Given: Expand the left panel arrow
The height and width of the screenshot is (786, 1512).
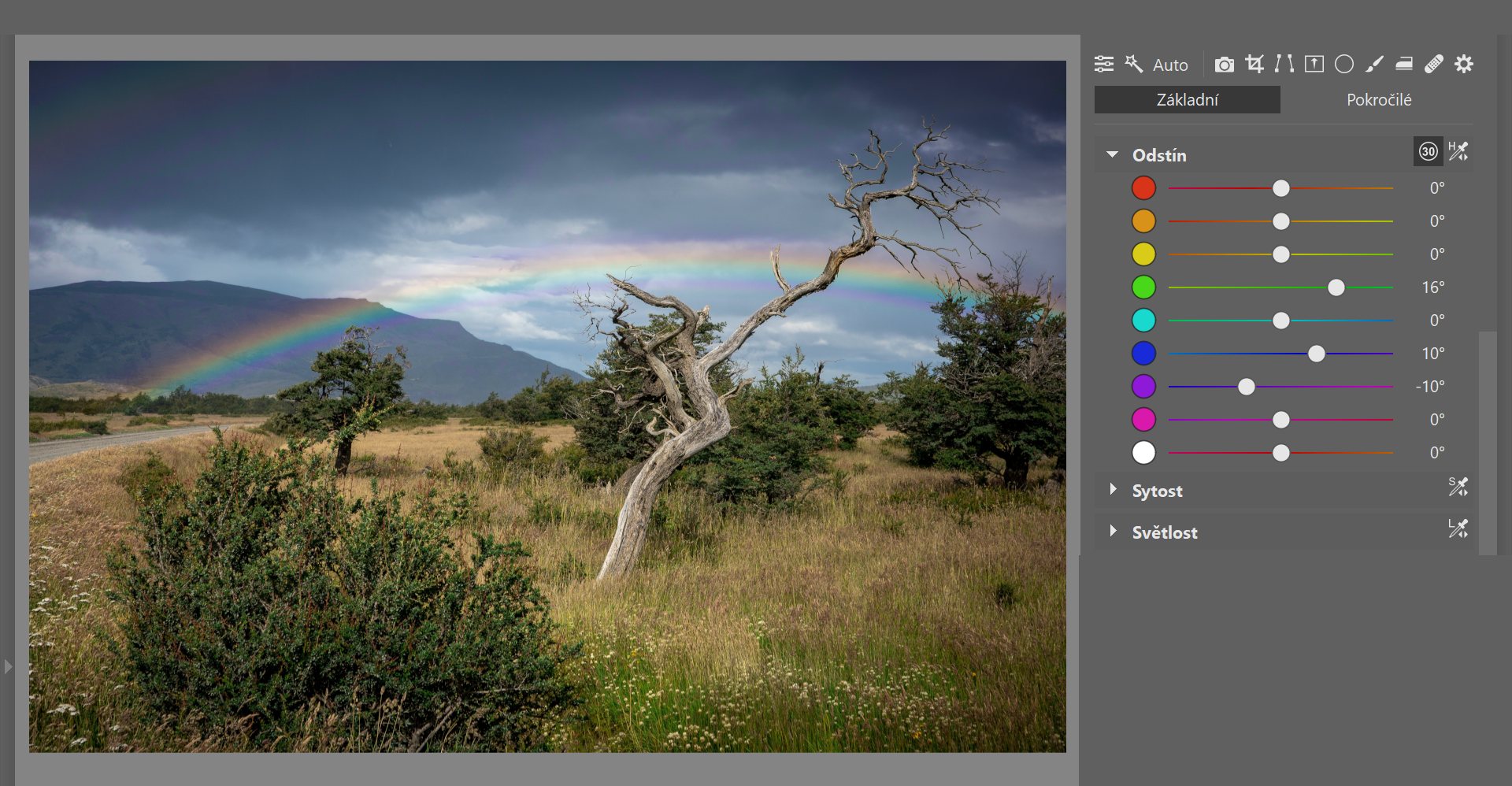Looking at the screenshot, I should 8,666.
